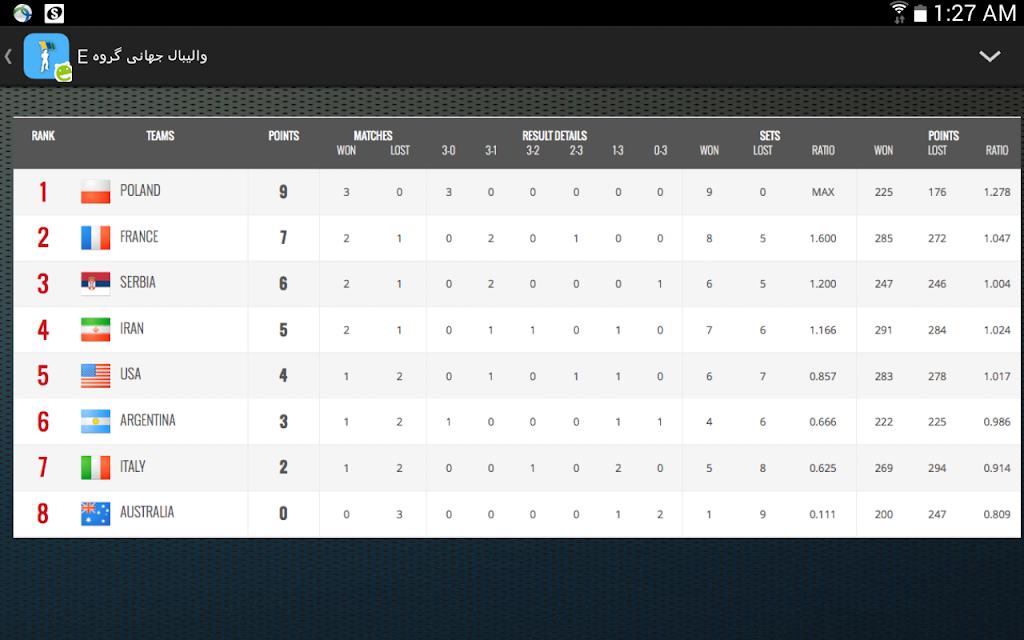Open the S notification icon in status bar
Screen dimensions: 1024x640
54,12
